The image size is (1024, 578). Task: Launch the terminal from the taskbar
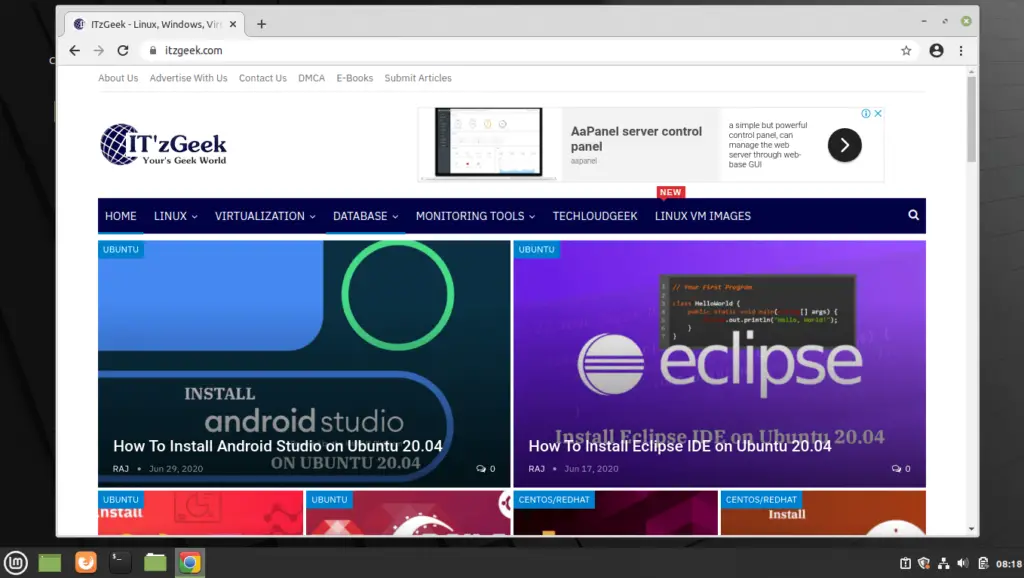point(120,562)
